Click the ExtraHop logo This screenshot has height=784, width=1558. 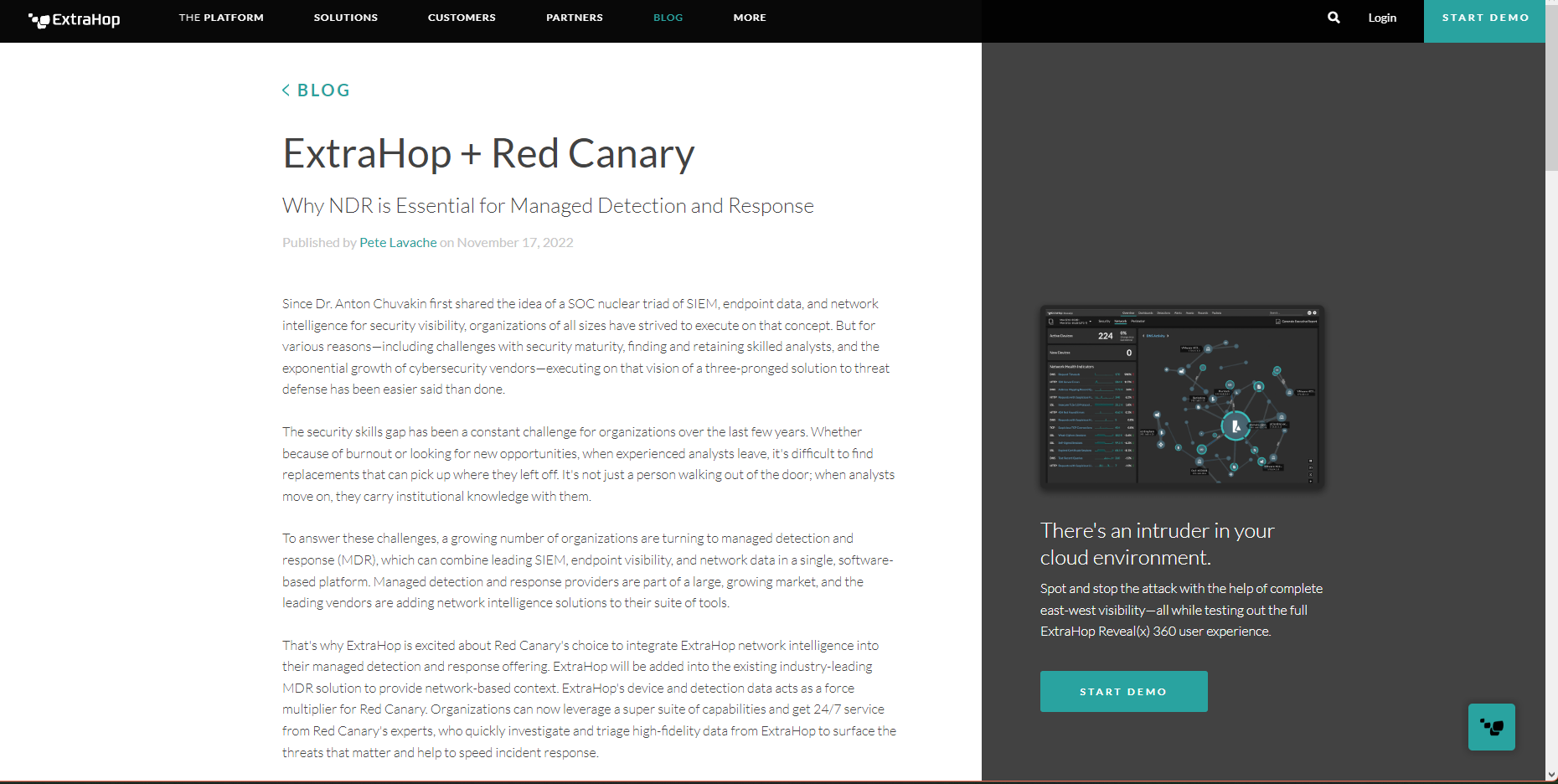75,19
